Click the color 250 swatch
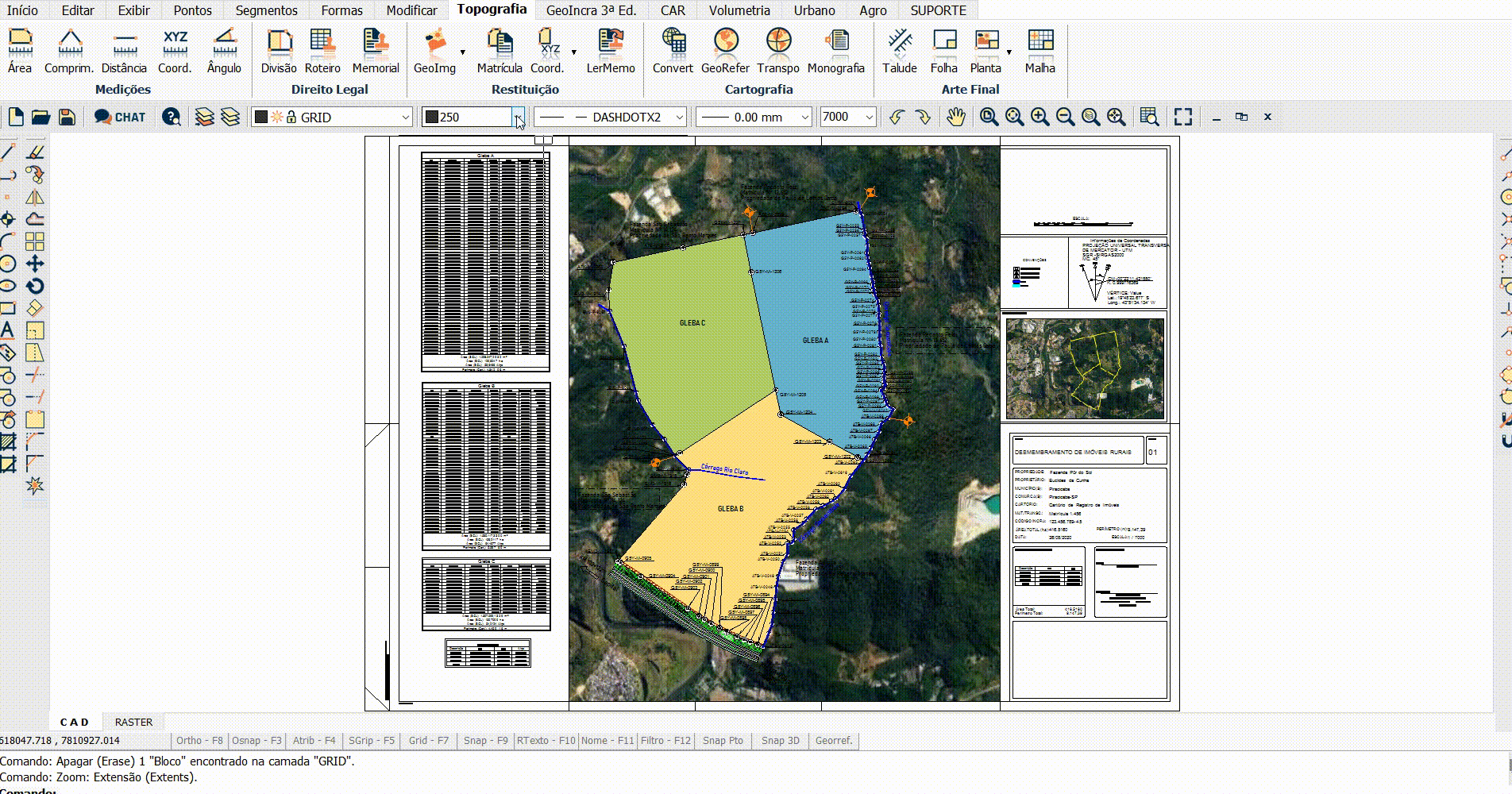The height and width of the screenshot is (794, 1512). [432, 118]
